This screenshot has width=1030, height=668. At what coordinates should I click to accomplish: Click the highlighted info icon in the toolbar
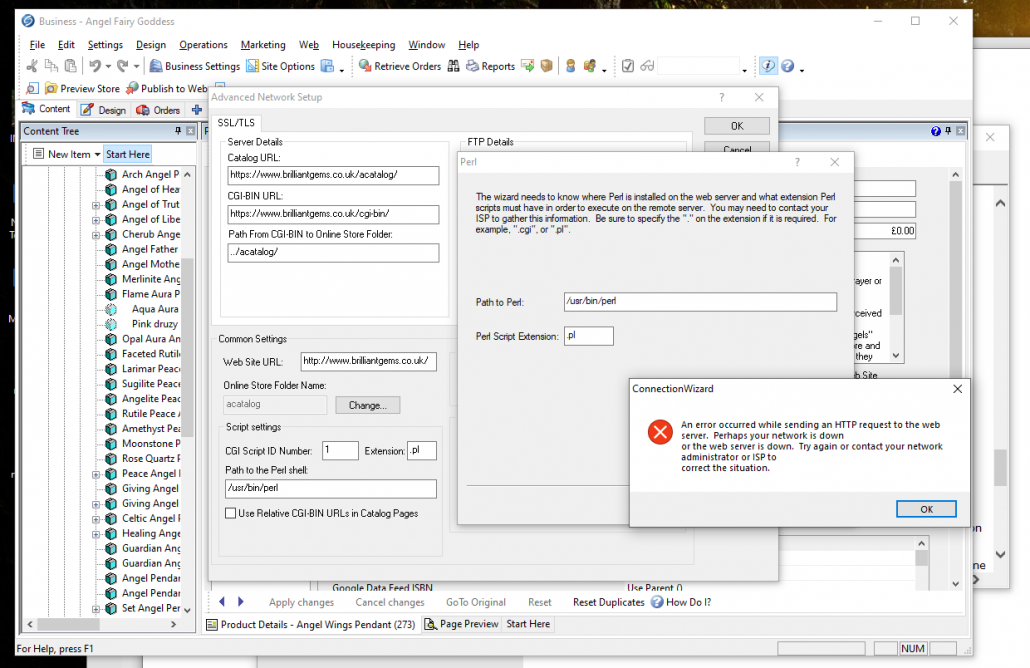[x=768, y=66]
